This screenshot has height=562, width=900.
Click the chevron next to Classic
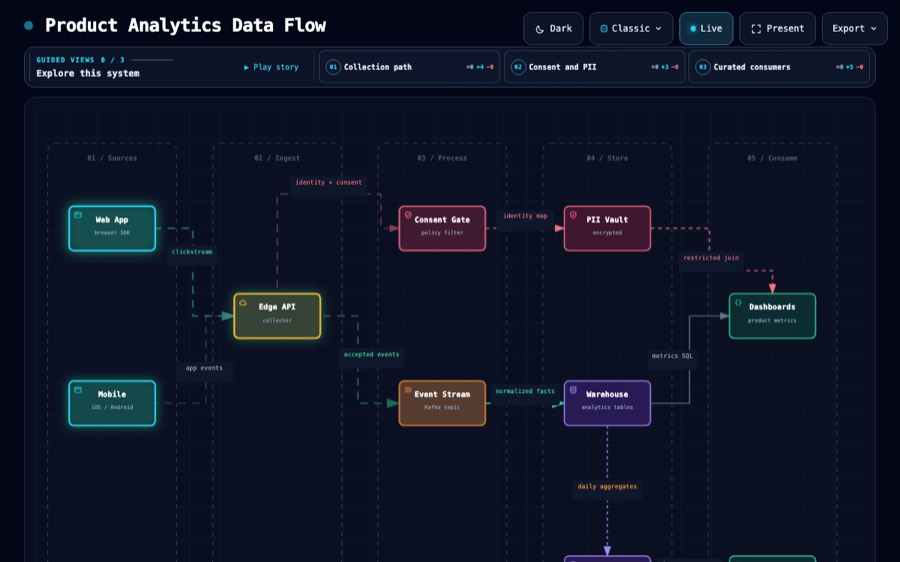[x=658, y=29]
